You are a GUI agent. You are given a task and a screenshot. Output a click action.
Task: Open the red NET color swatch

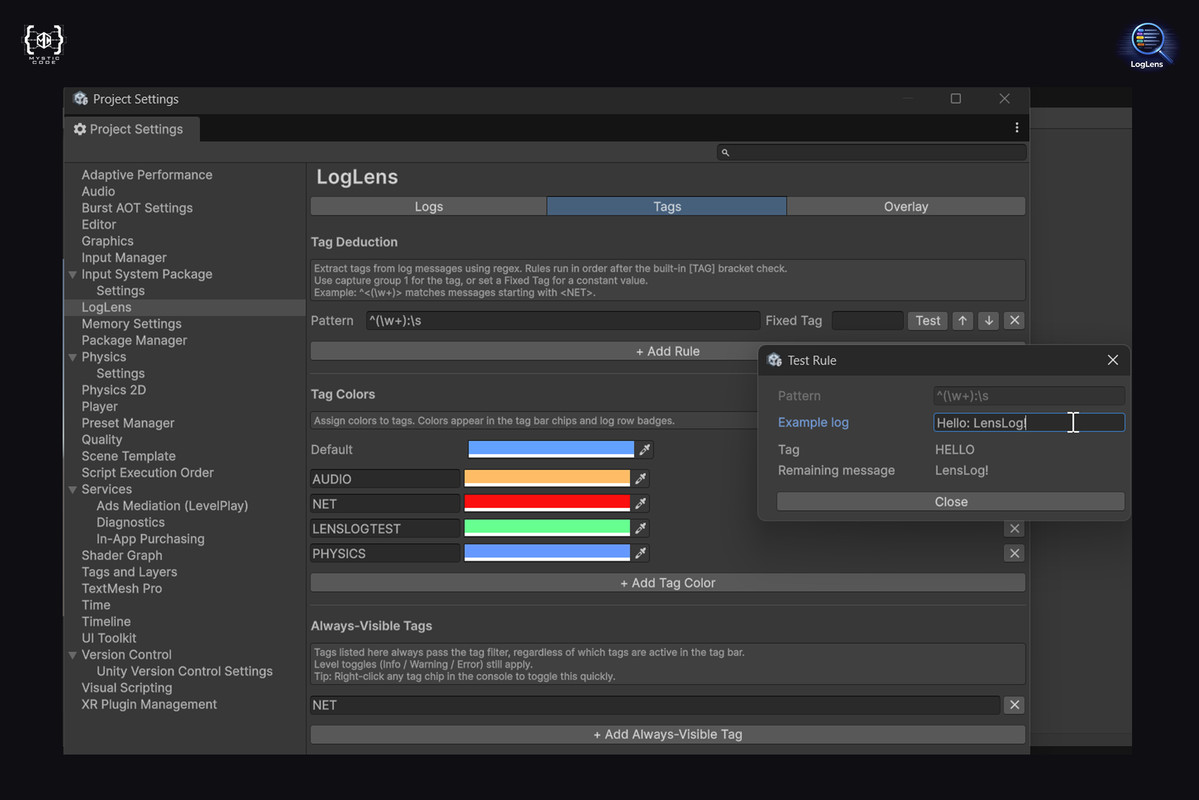pos(547,503)
